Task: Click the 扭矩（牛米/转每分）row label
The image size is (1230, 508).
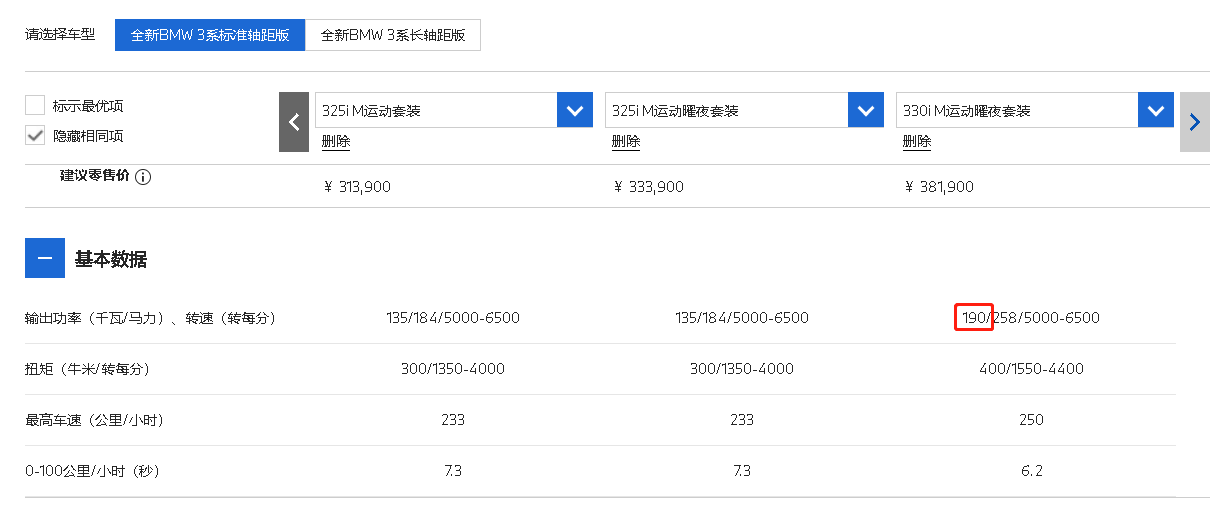Action: 87,369
